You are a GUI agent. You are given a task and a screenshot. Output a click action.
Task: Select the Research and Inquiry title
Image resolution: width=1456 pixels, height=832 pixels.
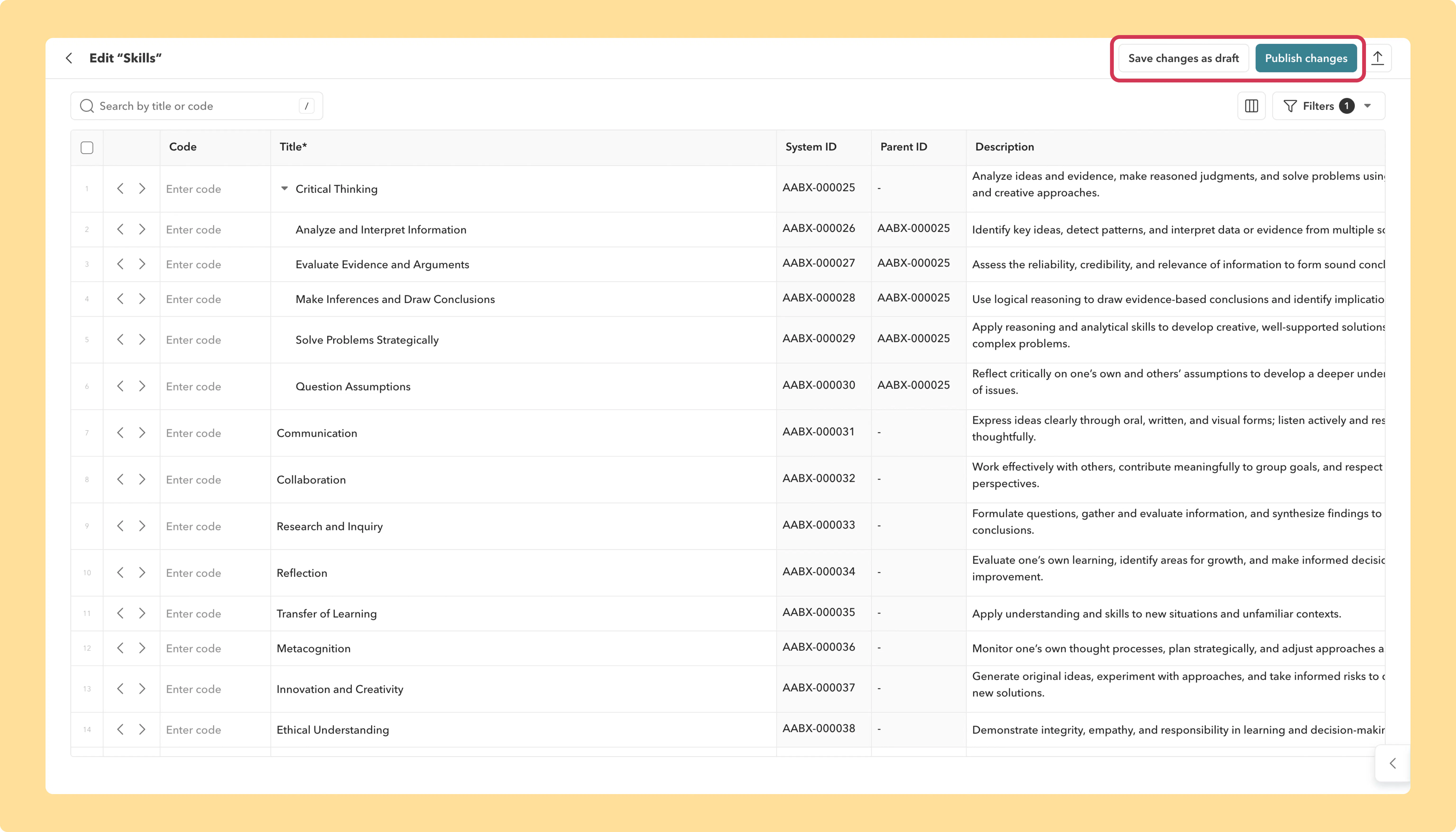(x=330, y=526)
